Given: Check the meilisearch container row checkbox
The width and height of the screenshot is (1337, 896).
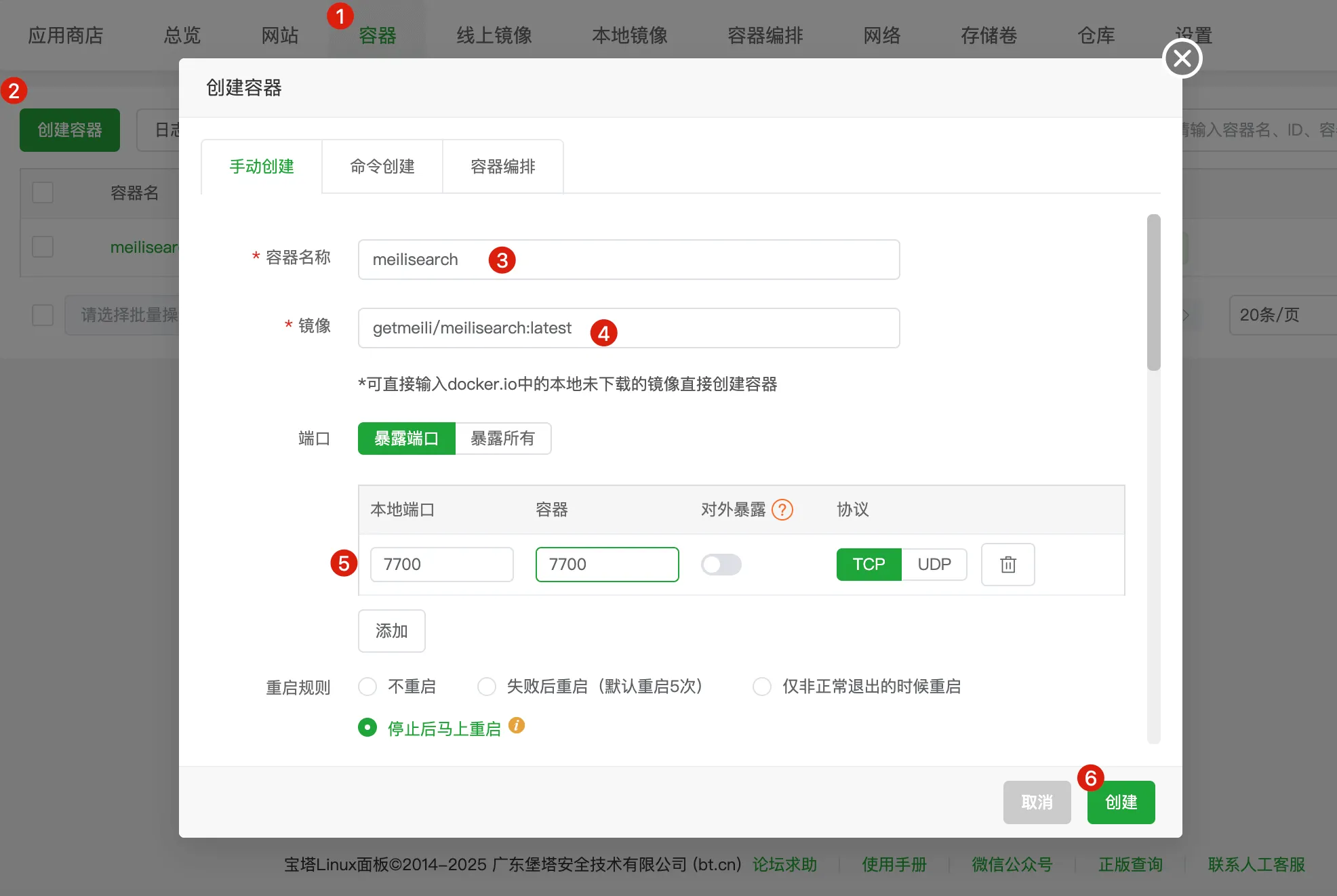Looking at the screenshot, I should [x=43, y=247].
